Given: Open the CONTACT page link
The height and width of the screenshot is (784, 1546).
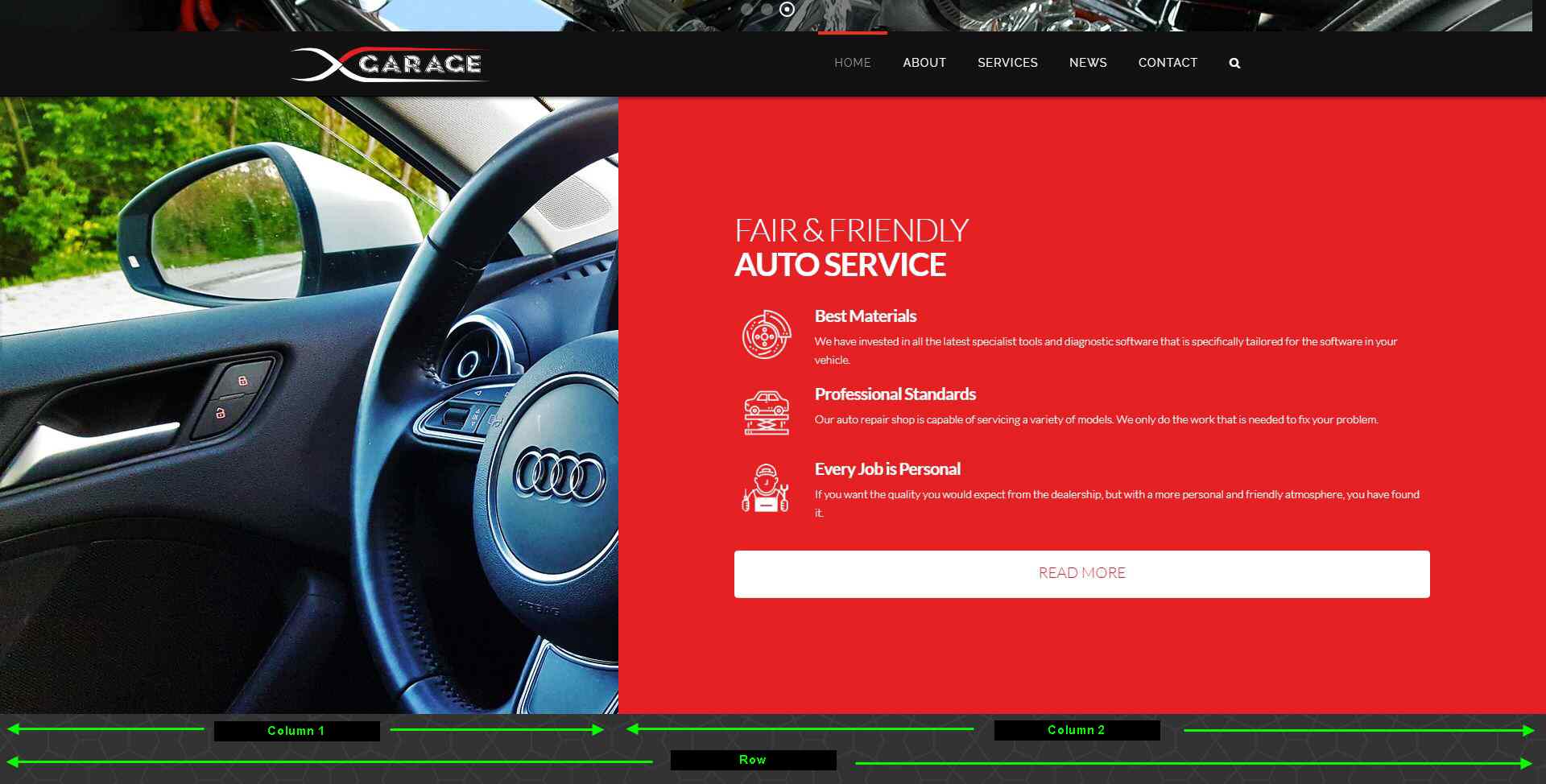Looking at the screenshot, I should pos(1168,63).
